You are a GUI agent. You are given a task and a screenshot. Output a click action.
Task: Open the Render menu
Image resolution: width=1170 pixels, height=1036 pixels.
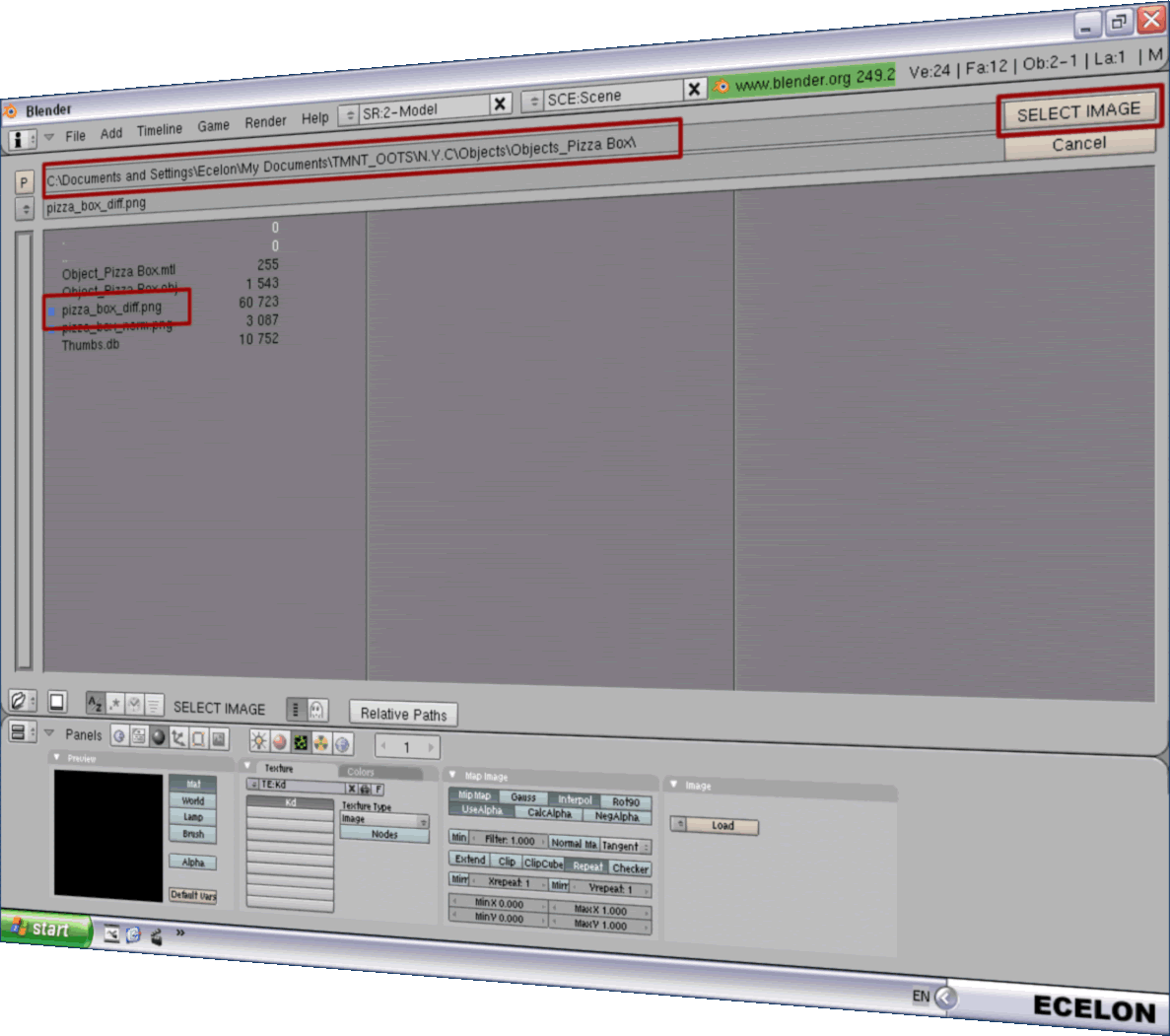tap(265, 121)
